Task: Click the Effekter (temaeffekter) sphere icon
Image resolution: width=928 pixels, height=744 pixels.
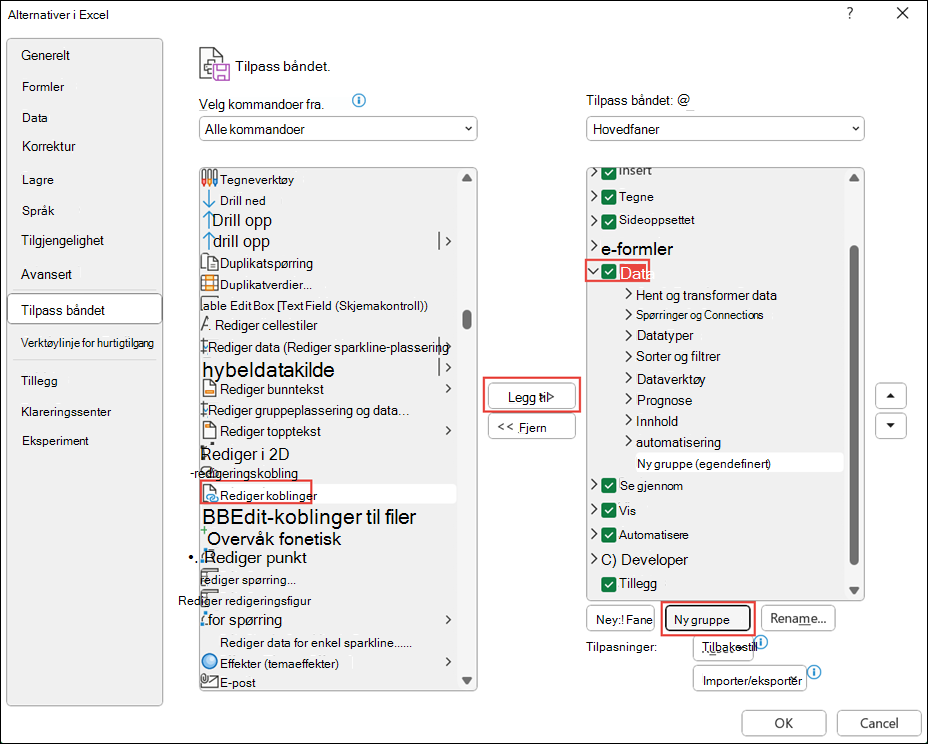Action: (x=210, y=662)
